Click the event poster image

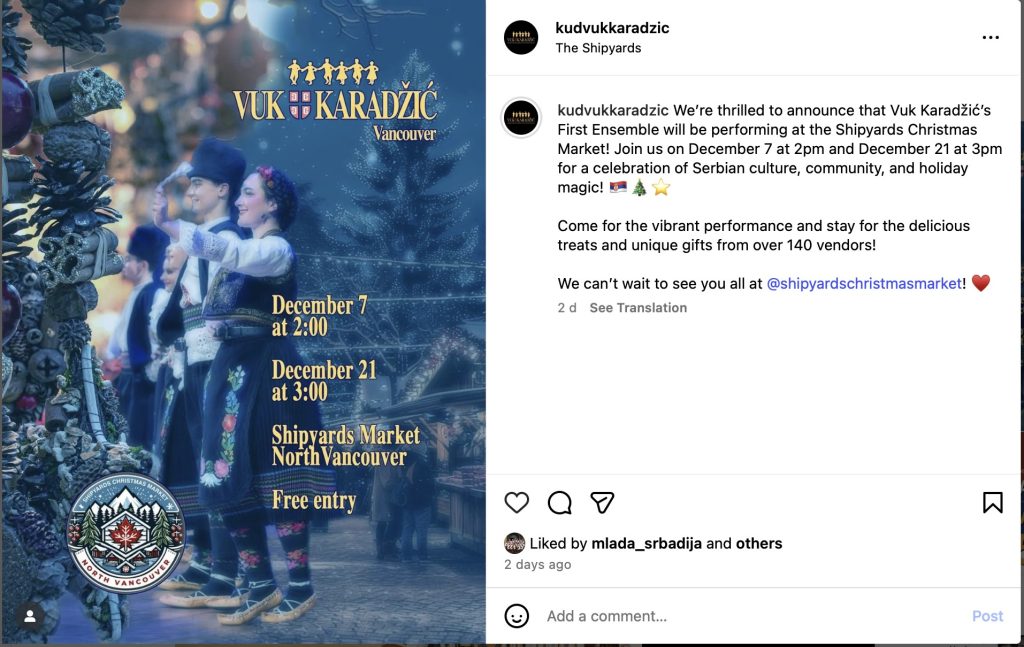(x=243, y=322)
